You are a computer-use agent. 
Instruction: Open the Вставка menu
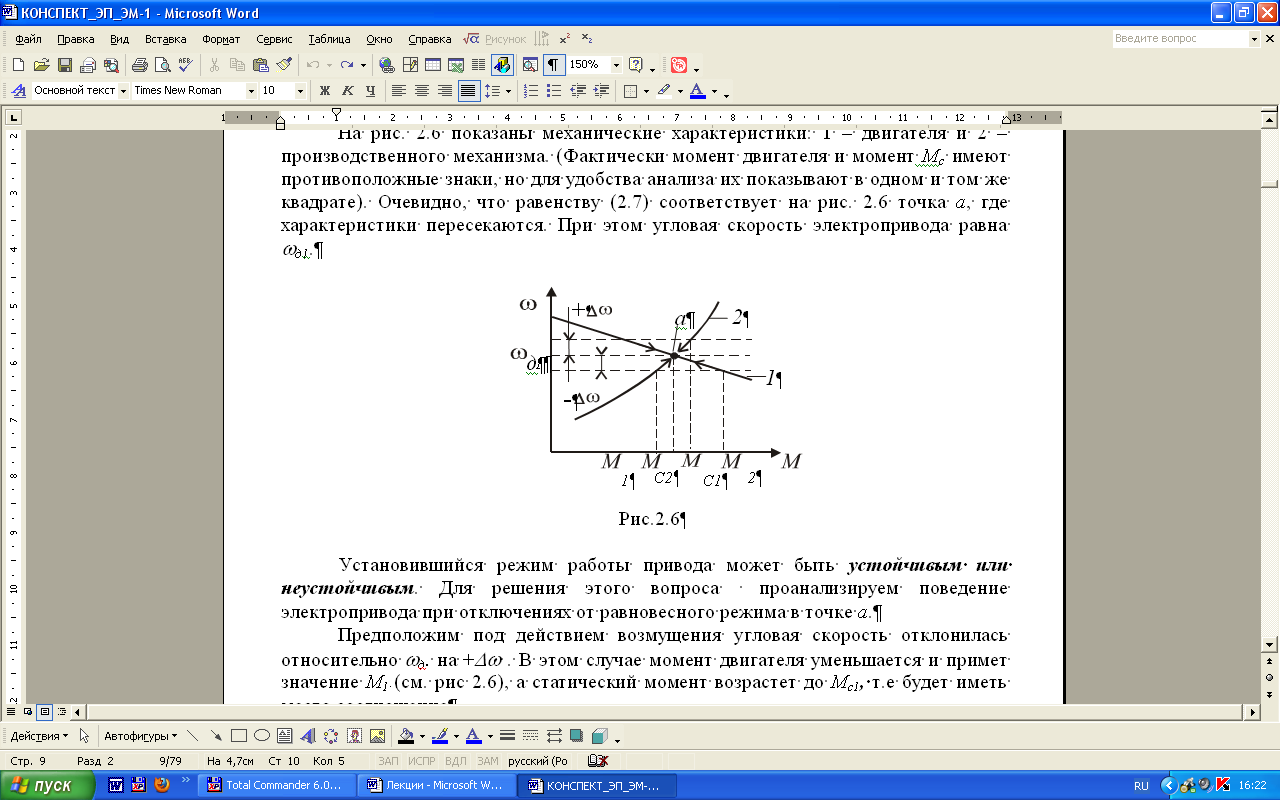pos(166,39)
